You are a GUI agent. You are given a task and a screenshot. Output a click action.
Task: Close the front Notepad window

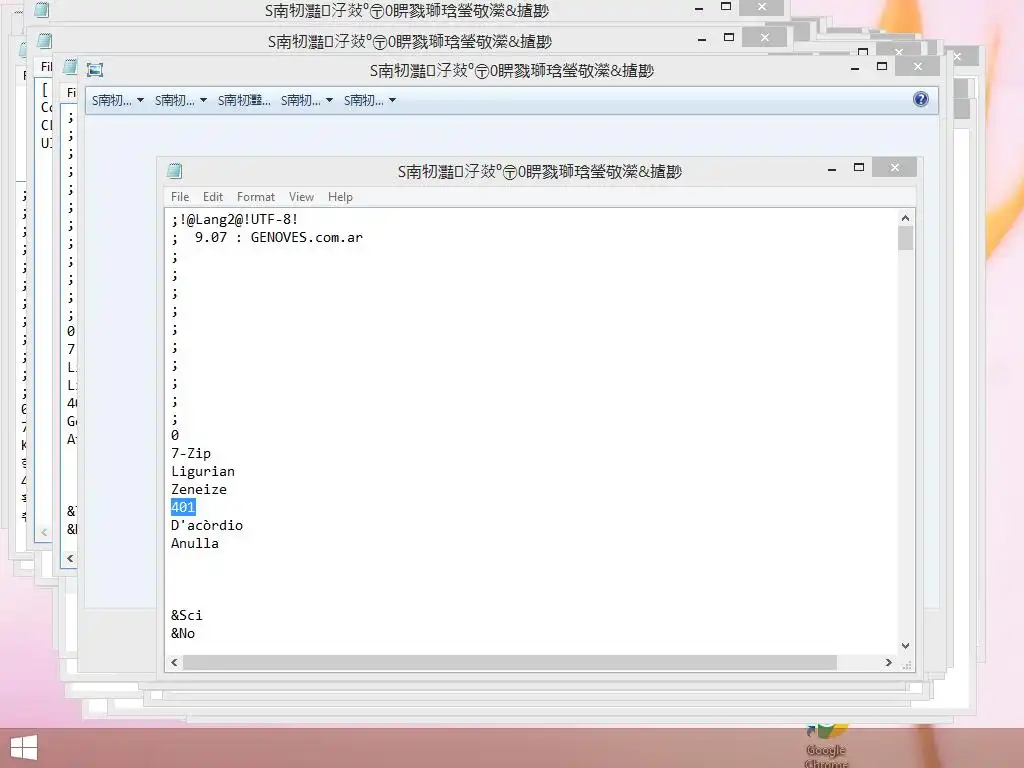[x=895, y=168]
